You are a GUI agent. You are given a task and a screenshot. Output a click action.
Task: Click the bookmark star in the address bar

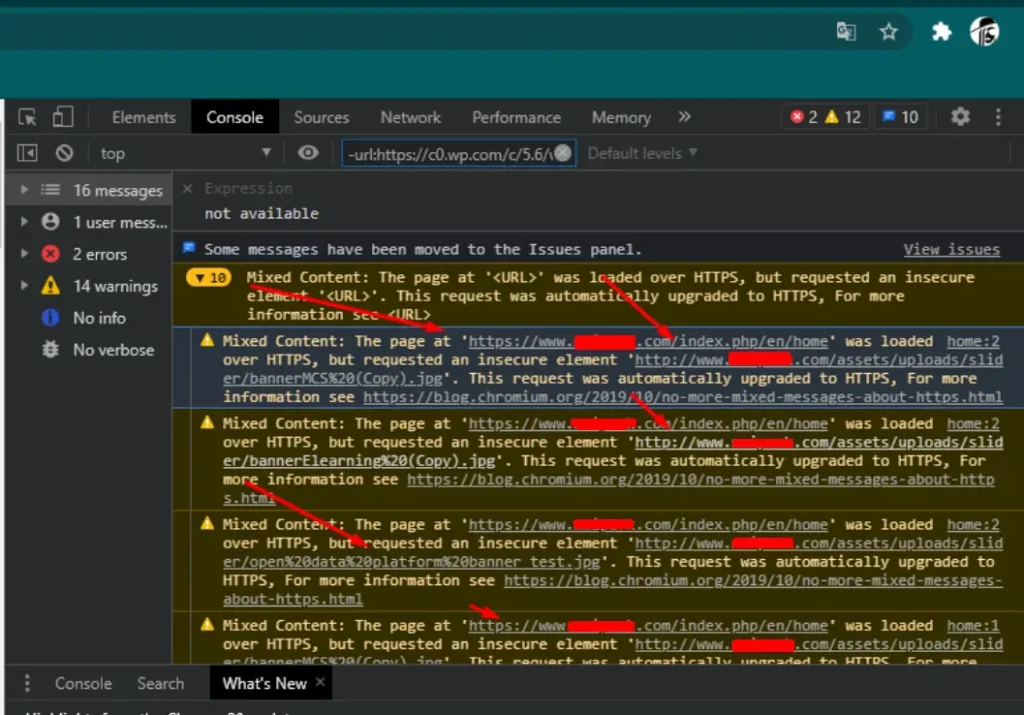tap(889, 31)
